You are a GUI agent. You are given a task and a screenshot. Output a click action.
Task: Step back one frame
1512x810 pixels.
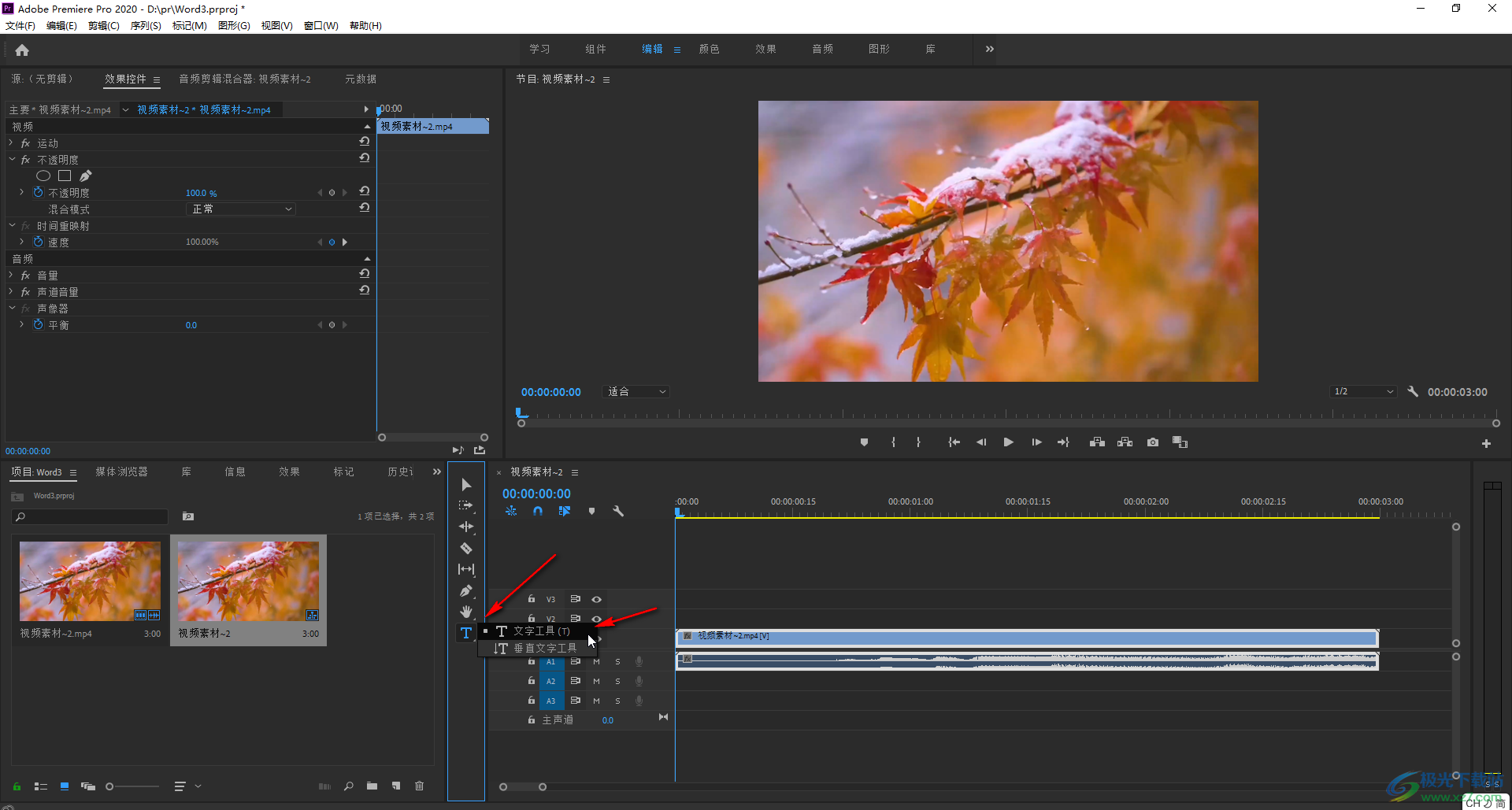[x=981, y=442]
